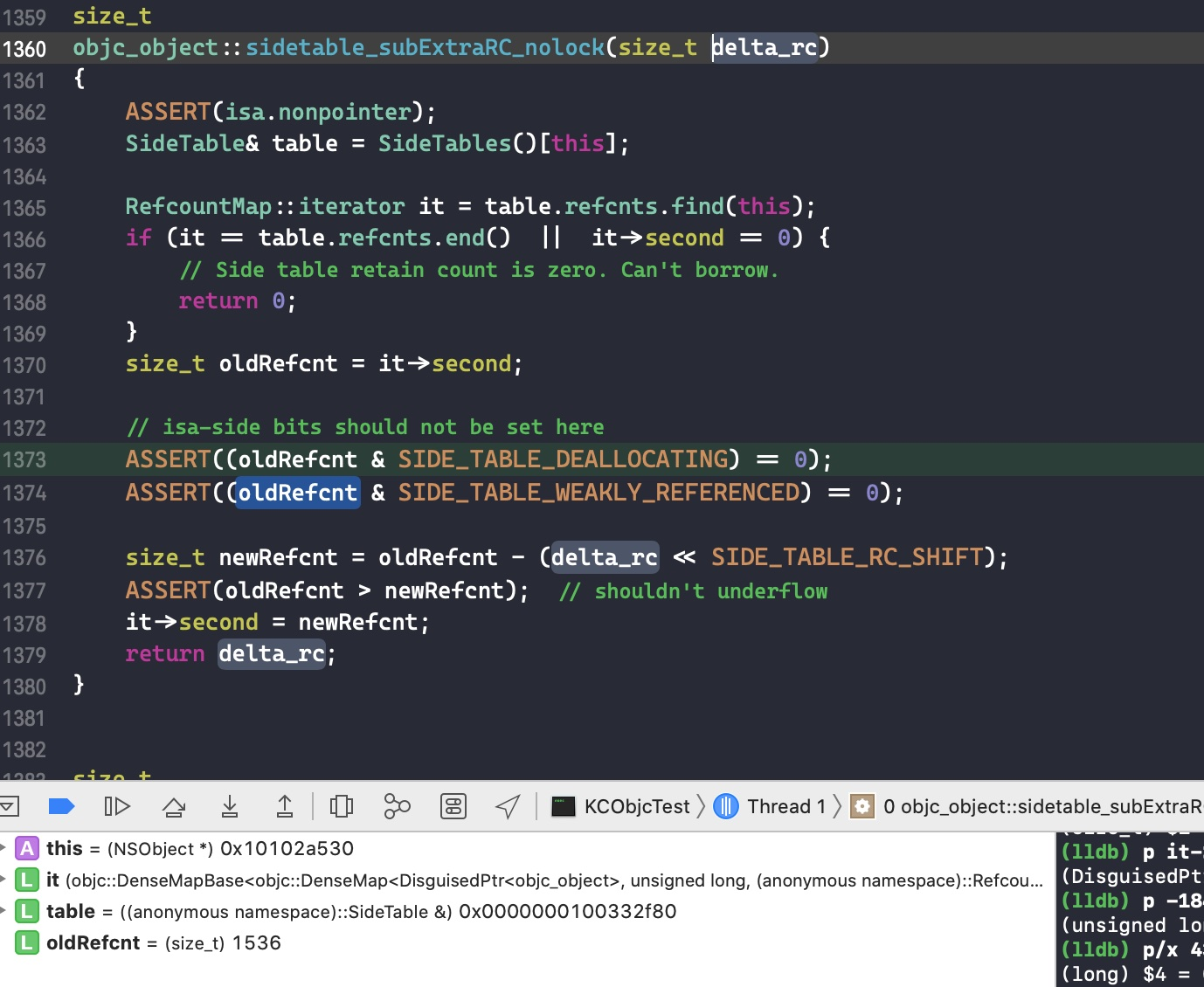Click the Step Into debug icon
Viewport: 1204px width, 987px height.
point(230,806)
